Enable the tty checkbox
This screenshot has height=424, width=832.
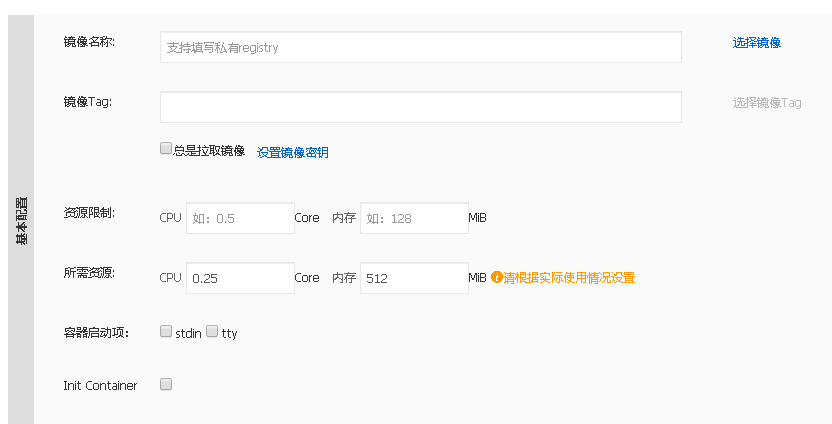[212, 332]
